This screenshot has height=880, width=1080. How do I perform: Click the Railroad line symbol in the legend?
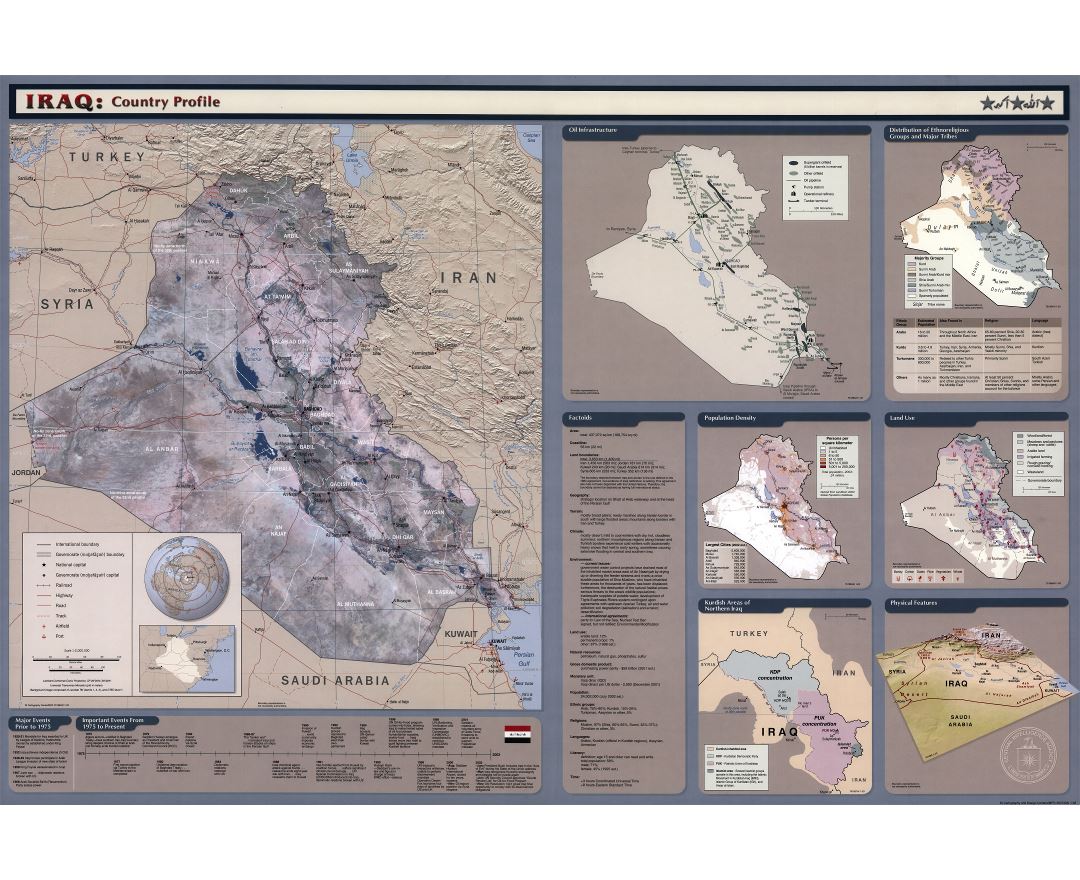click(x=44, y=585)
